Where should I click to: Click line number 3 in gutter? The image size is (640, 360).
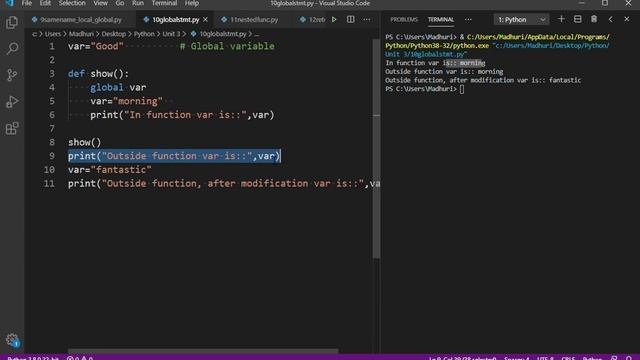(51, 74)
